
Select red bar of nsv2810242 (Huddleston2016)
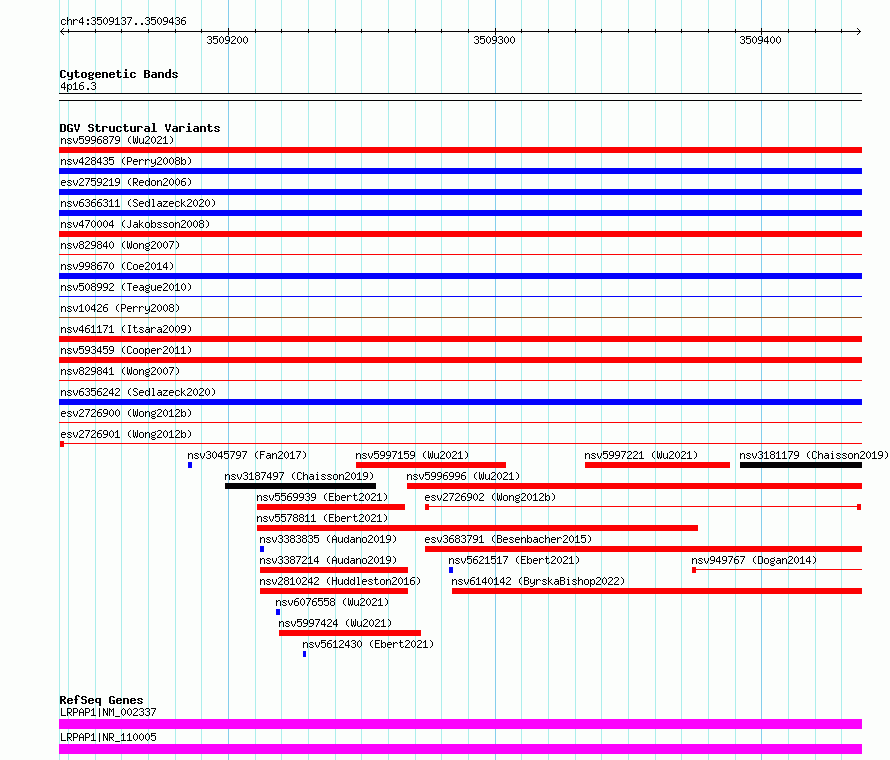(x=334, y=591)
